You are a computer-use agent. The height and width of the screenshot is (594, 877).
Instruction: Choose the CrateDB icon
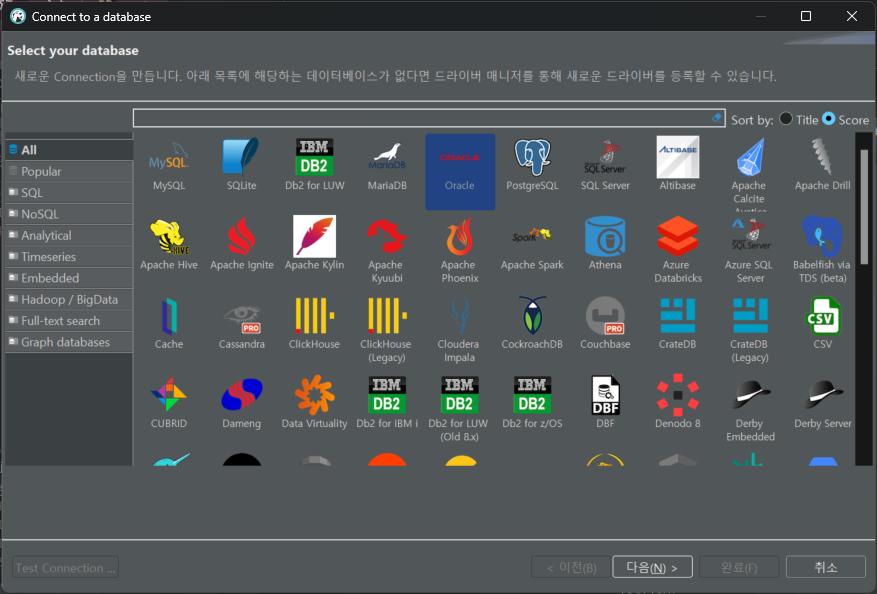tap(678, 324)
